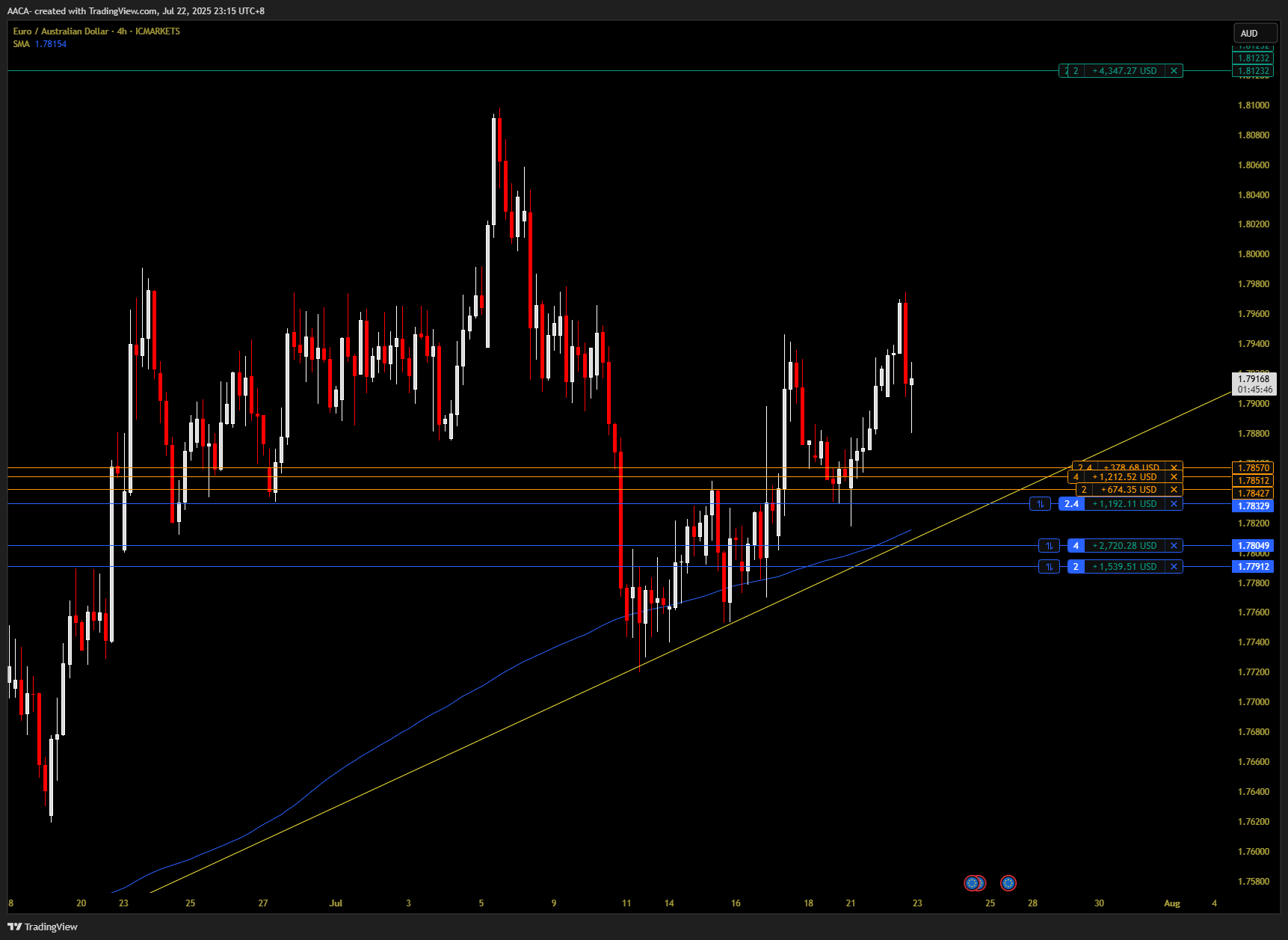This screenshot has height=940, width=1288.
Task: Click the Jul label on time axis
Action: coord(336,903)
